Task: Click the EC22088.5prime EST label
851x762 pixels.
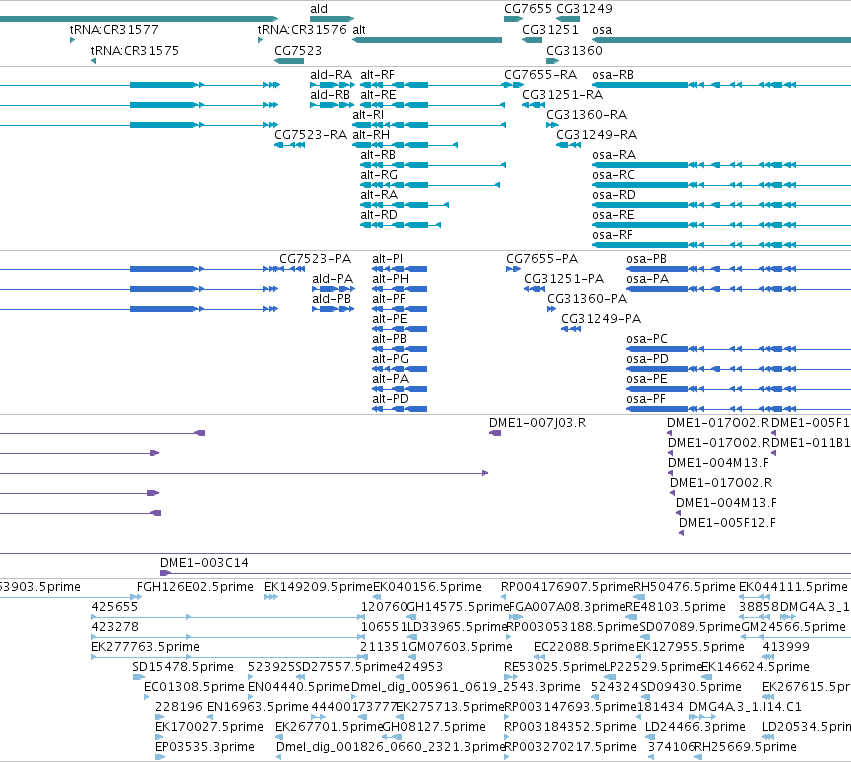Action: [584, 647]
